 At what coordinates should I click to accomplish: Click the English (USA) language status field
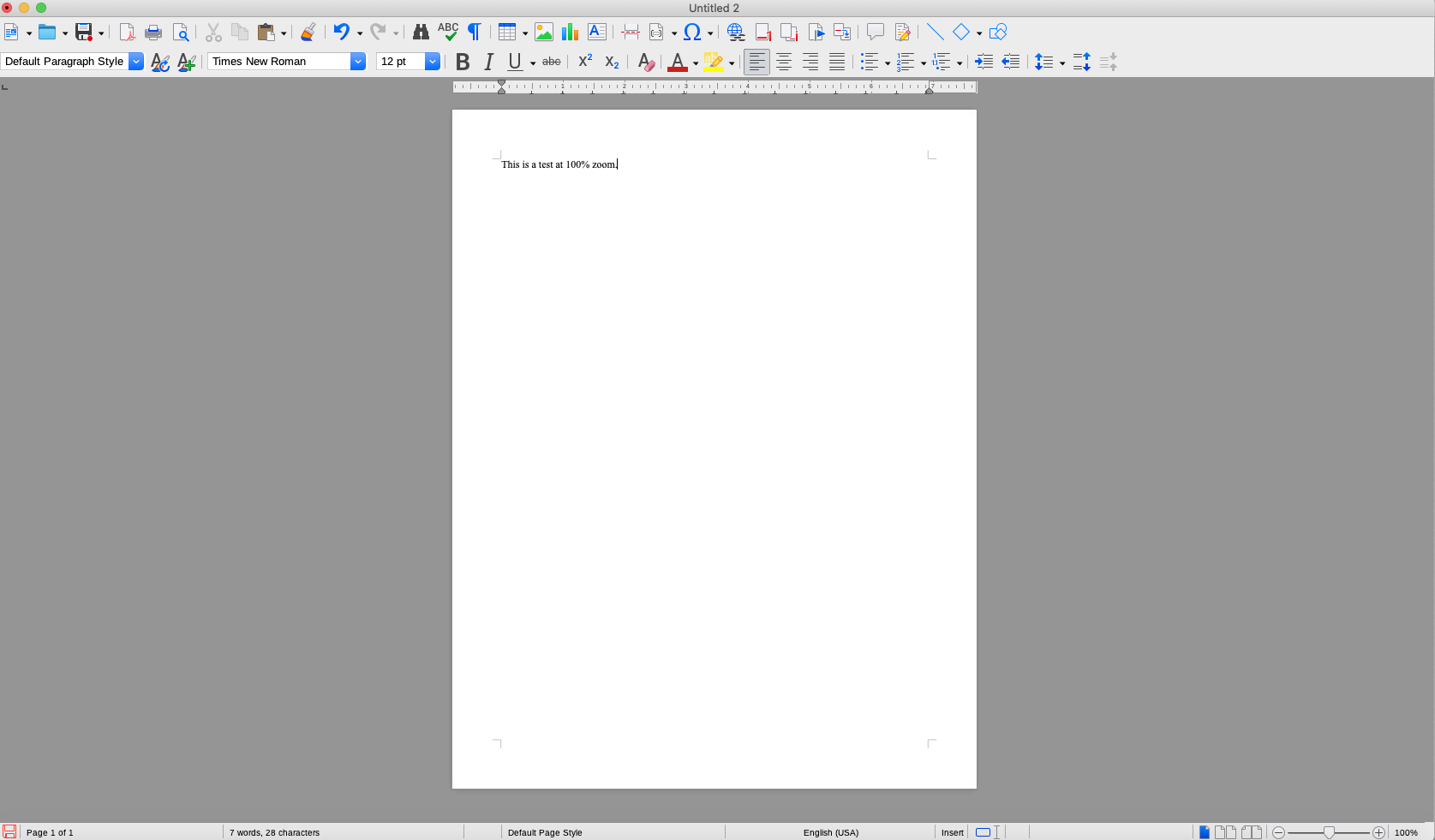[x=830, y=832]
